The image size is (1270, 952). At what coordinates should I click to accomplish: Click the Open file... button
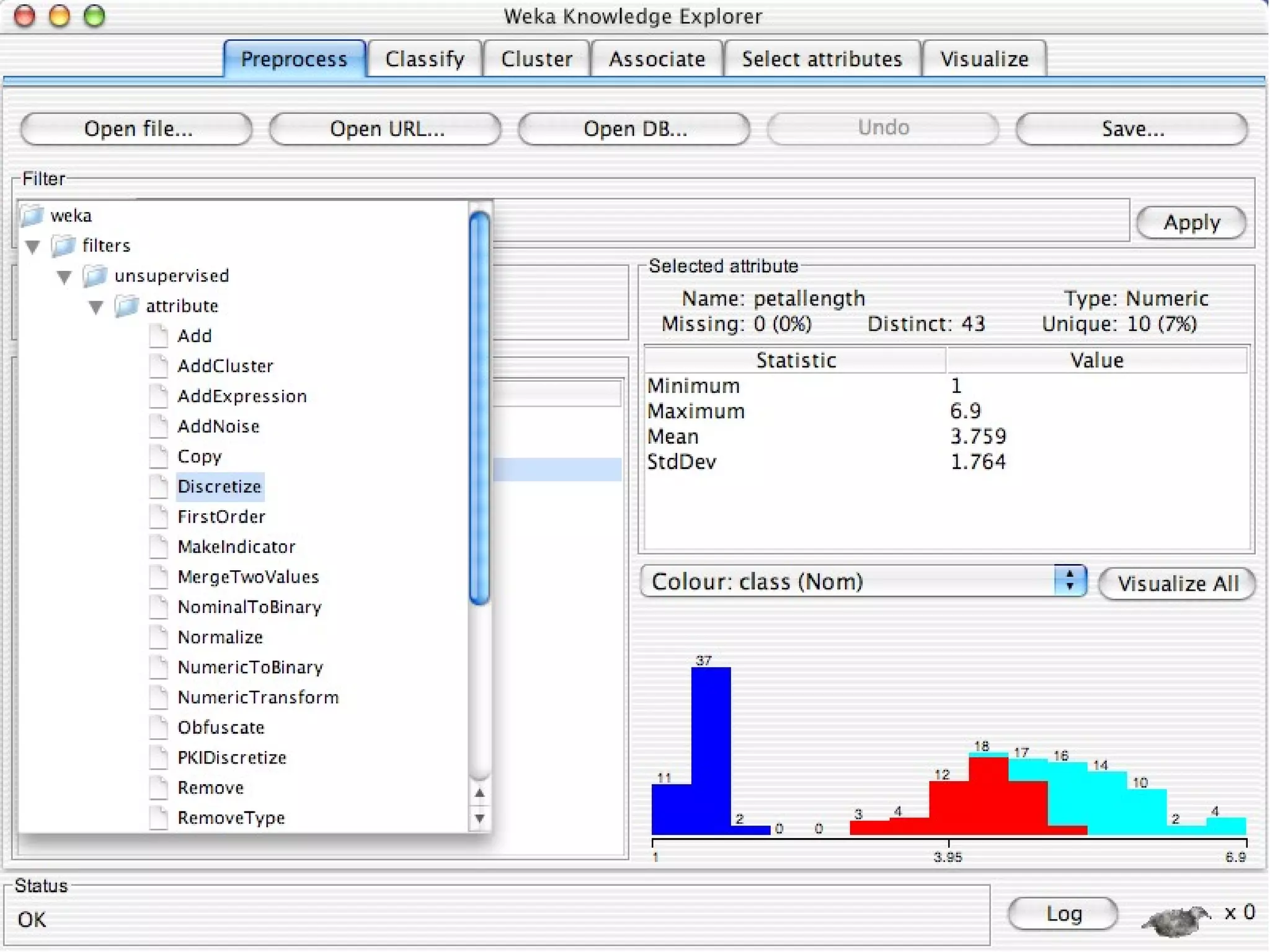[x=137, y=129]
